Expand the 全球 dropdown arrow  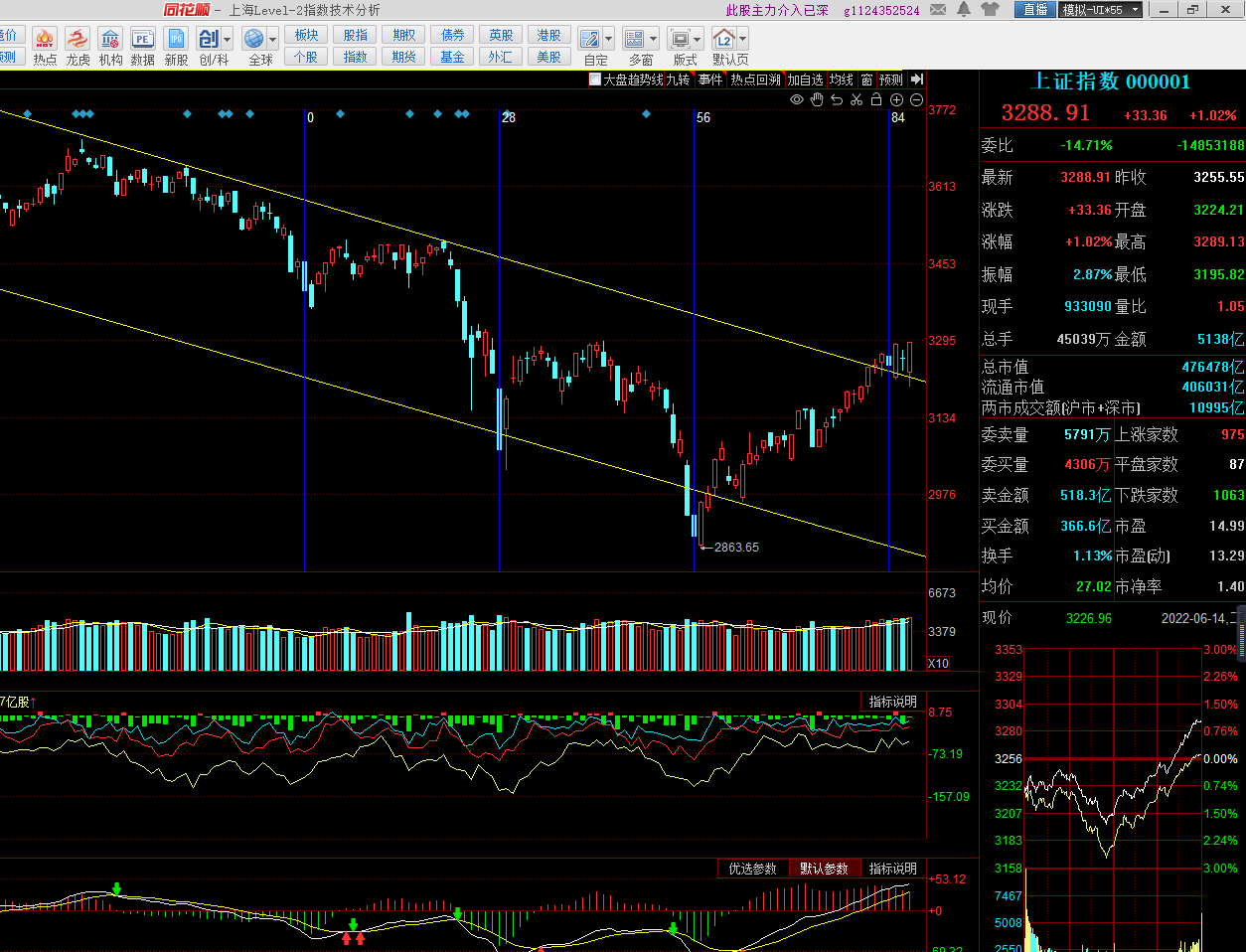click(x=273, y=40)
